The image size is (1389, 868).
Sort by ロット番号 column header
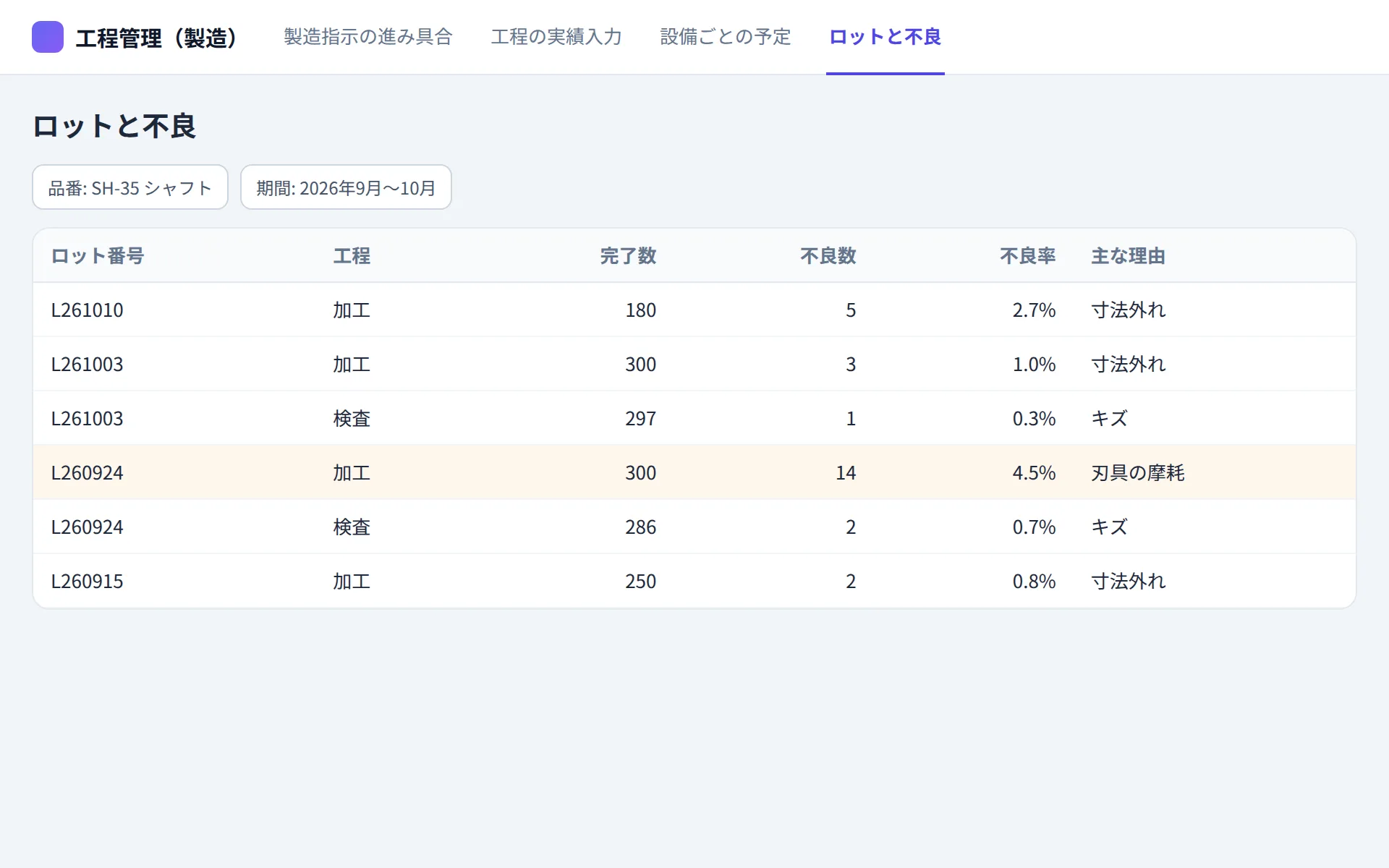coord(98,256)
